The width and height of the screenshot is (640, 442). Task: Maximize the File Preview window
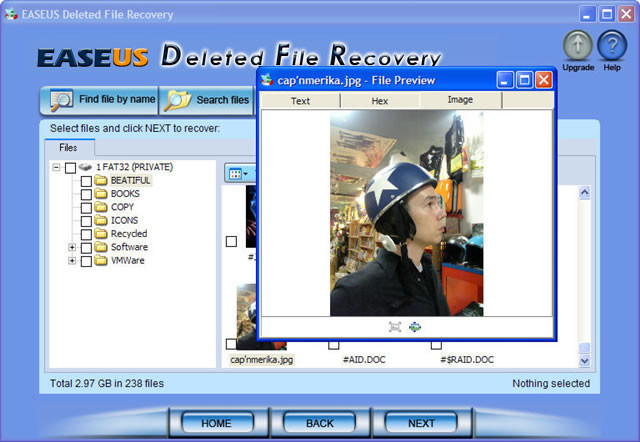(x=524, y=80)
